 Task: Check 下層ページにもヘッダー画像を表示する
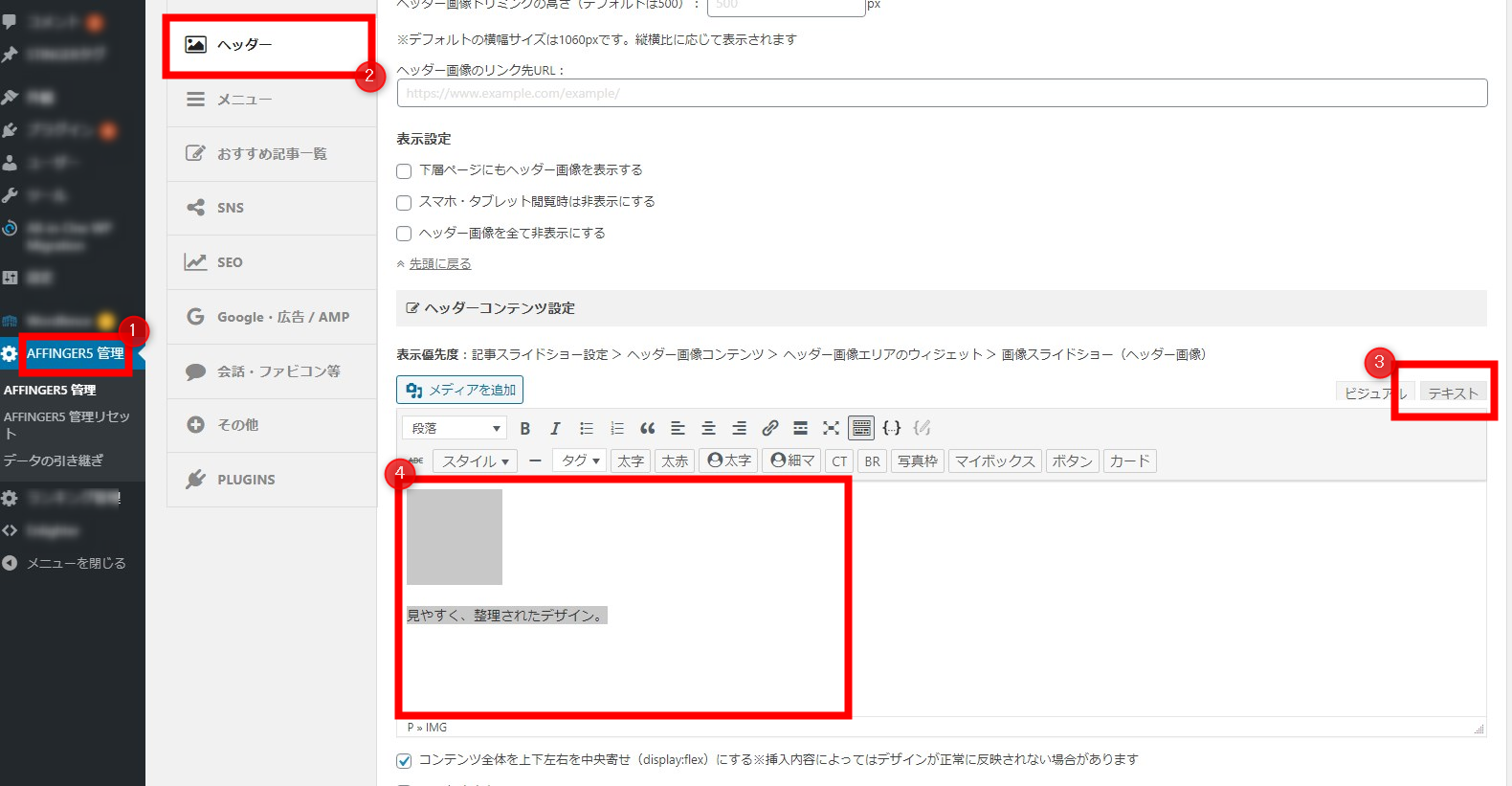click(404, 171)
